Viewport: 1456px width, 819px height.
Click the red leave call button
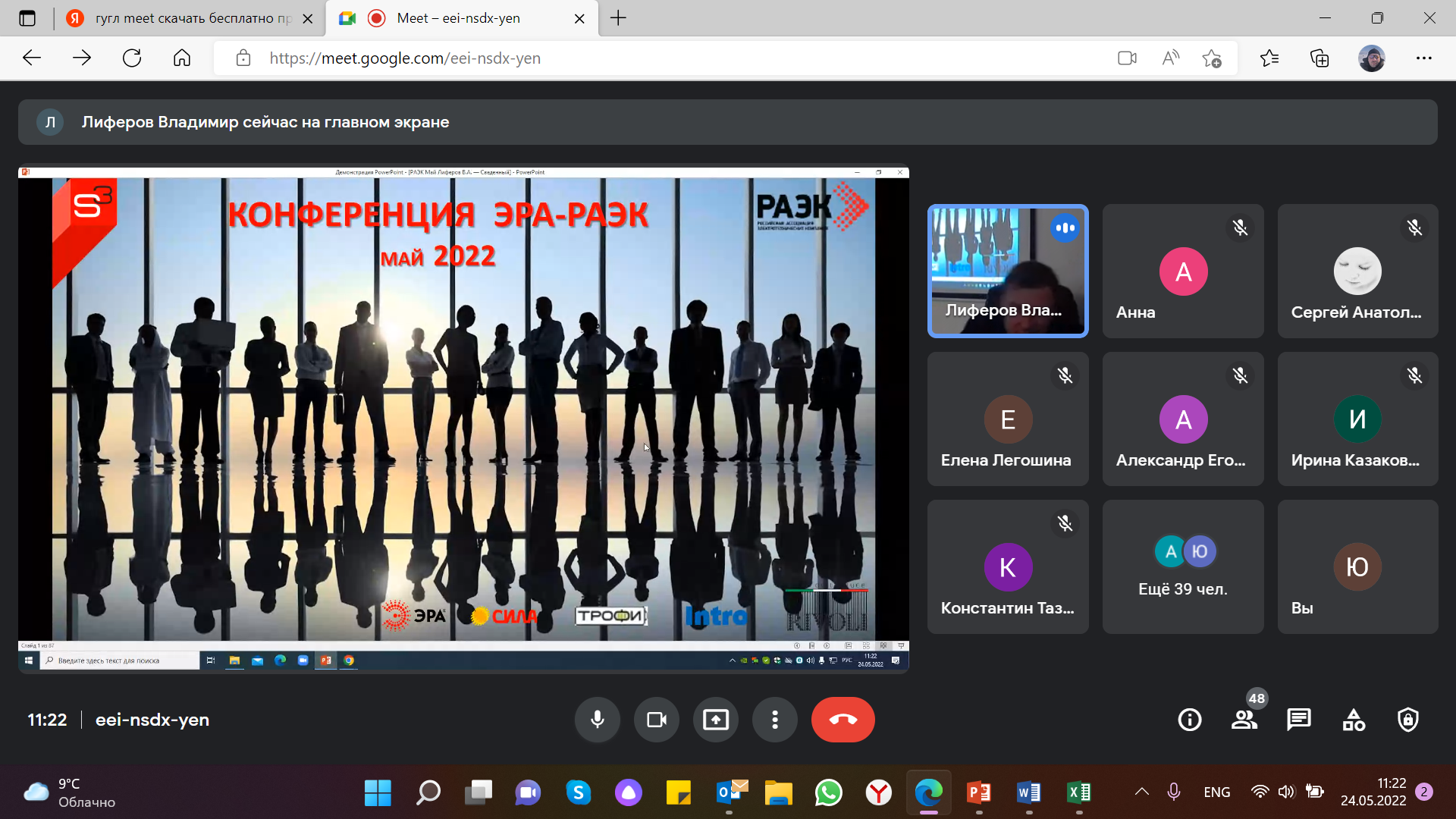[843, 719]
